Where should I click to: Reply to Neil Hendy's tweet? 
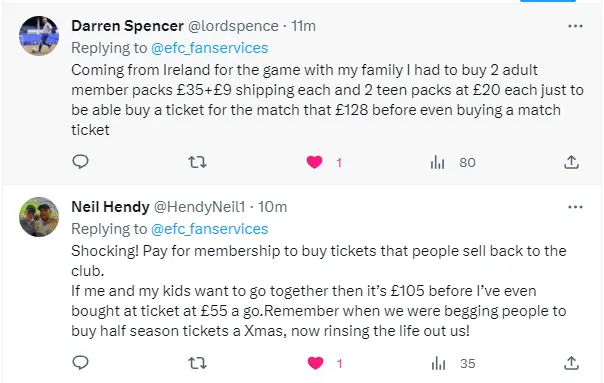[81, 363]
